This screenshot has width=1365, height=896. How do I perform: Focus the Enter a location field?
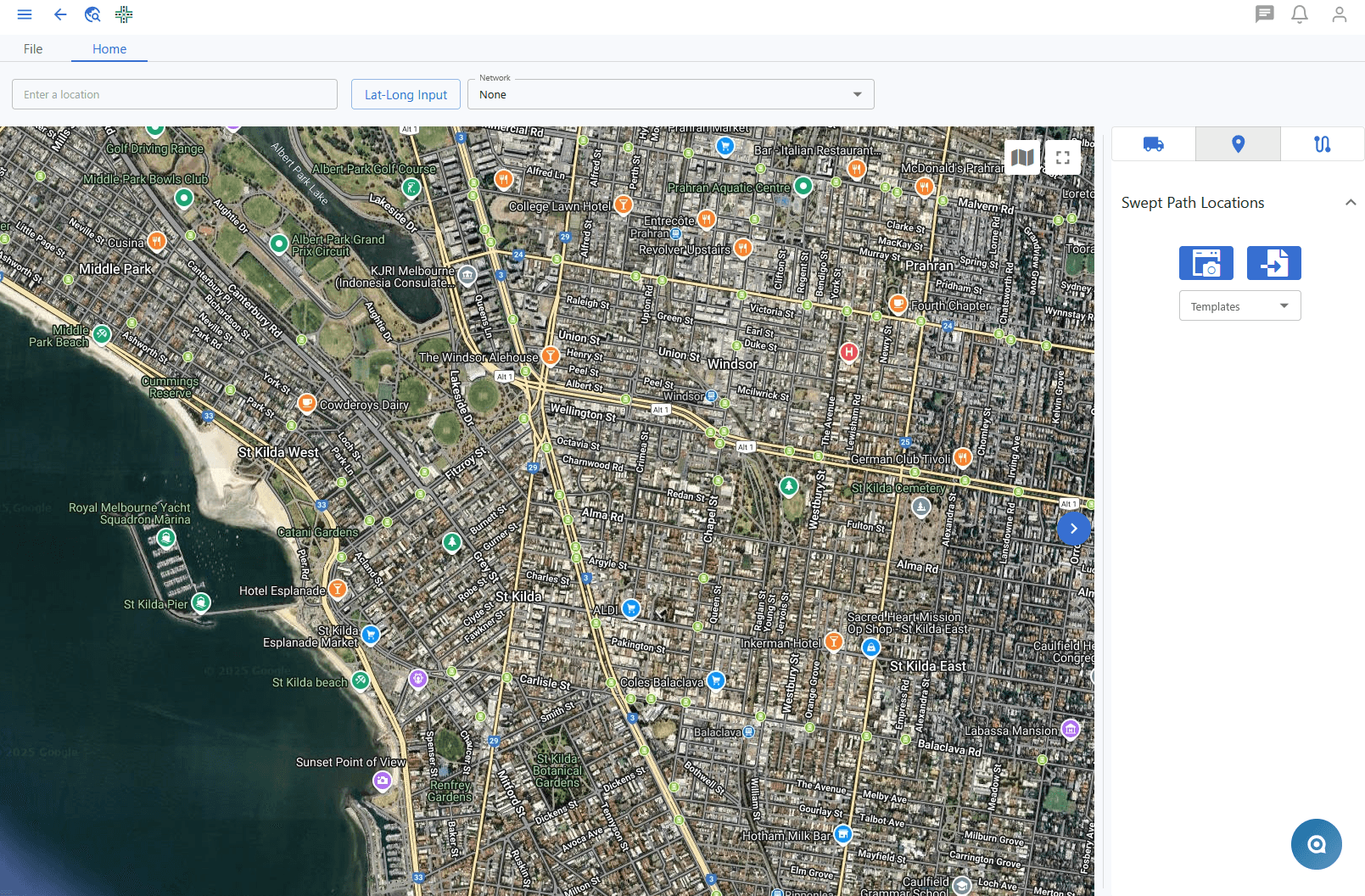(175, 94)
